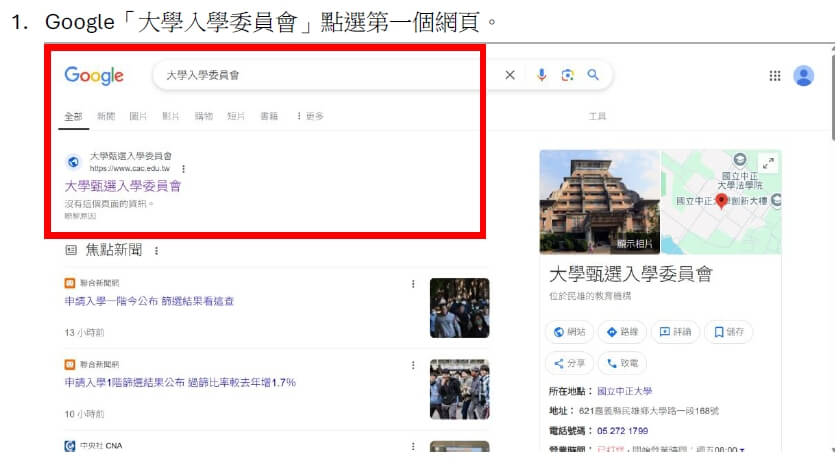
Task: Click the 路線 directions button
Action: tap(622, 332)
